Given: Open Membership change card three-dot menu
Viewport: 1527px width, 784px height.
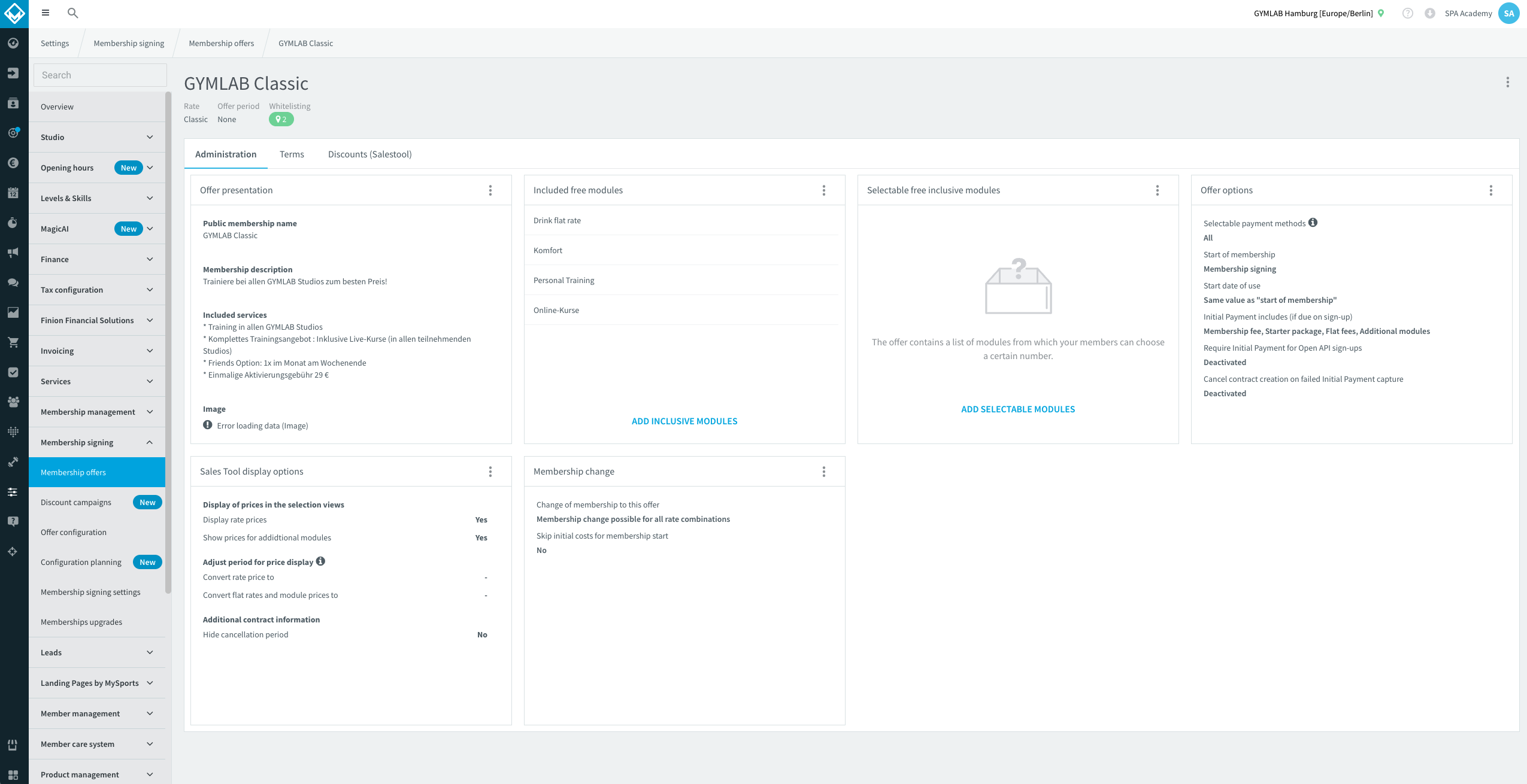Looking at the screenshot, I should [x=824, y=472].
